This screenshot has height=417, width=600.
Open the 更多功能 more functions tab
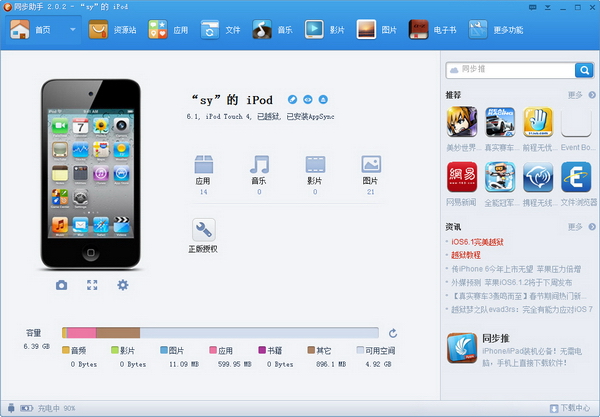[495, 30]
